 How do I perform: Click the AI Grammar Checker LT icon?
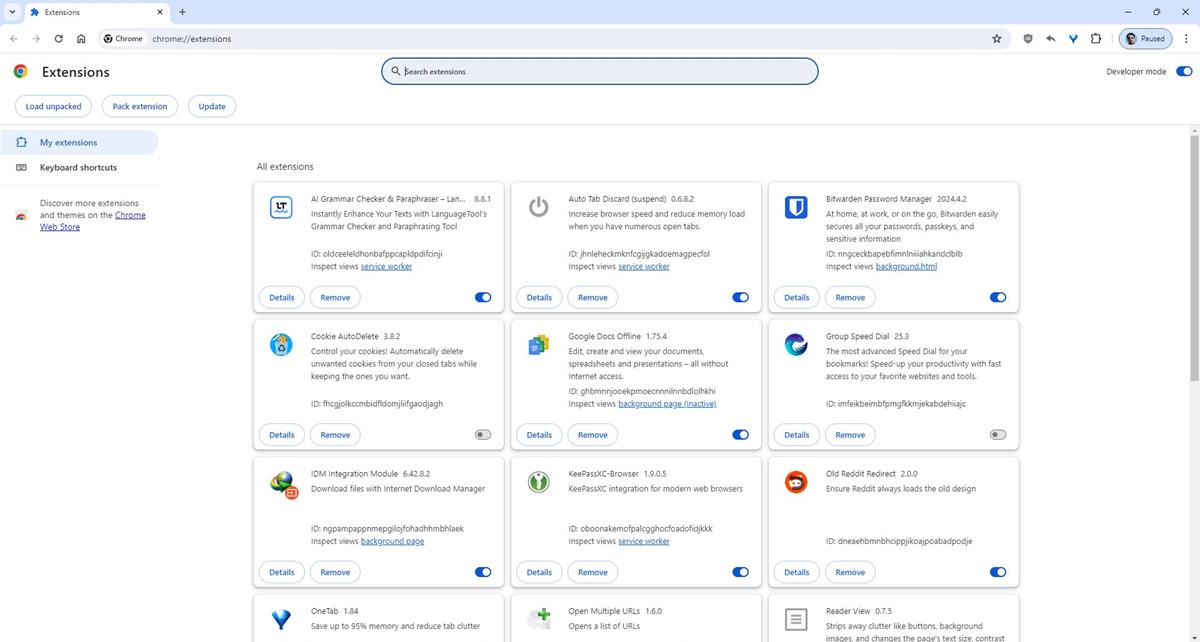281,206
